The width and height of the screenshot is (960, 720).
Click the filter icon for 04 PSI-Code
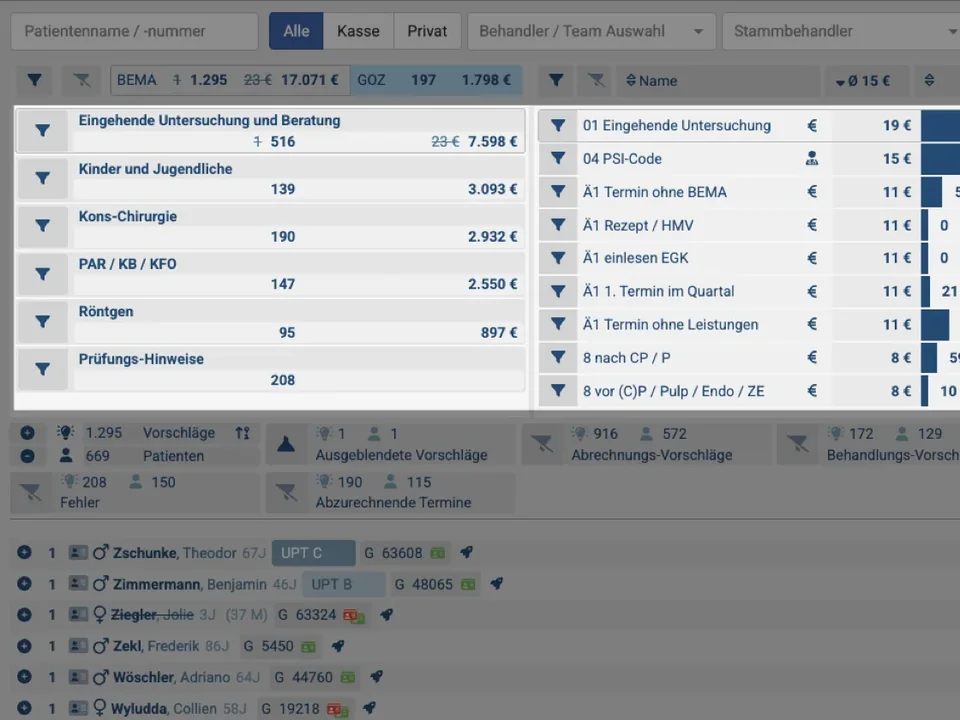[558, 159]
